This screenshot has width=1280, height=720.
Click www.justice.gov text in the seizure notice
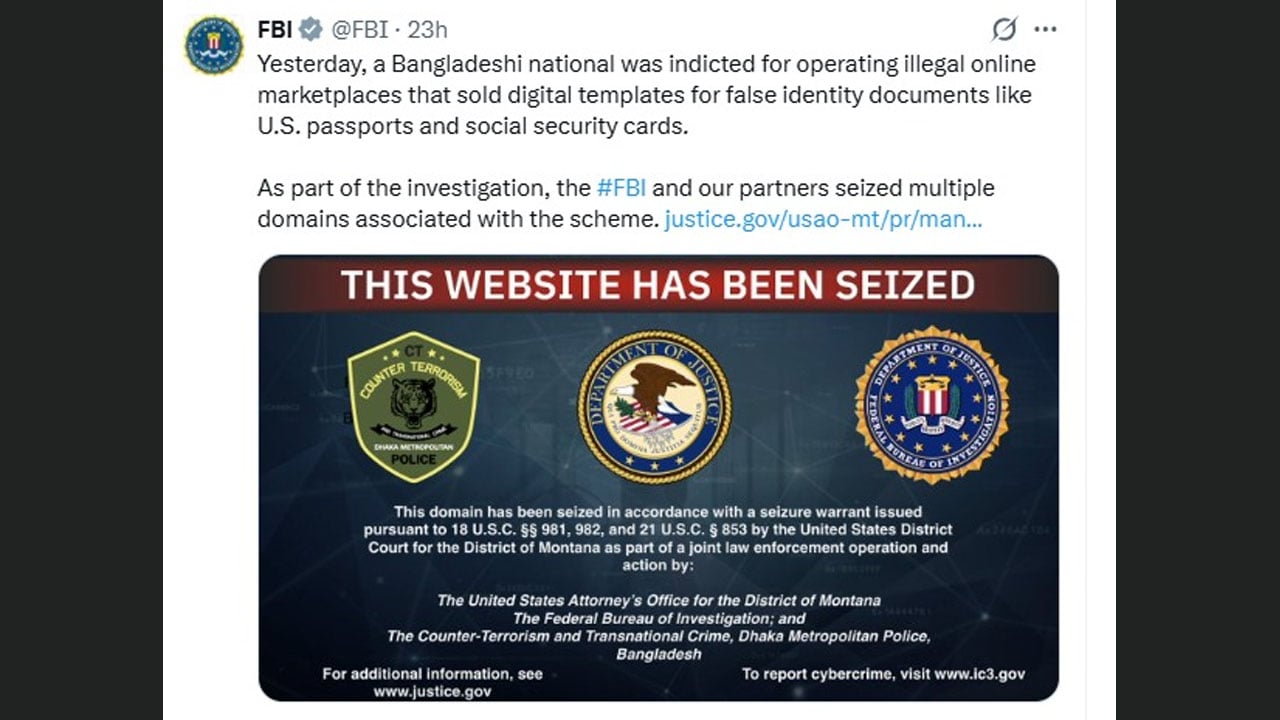click(432, 691)
